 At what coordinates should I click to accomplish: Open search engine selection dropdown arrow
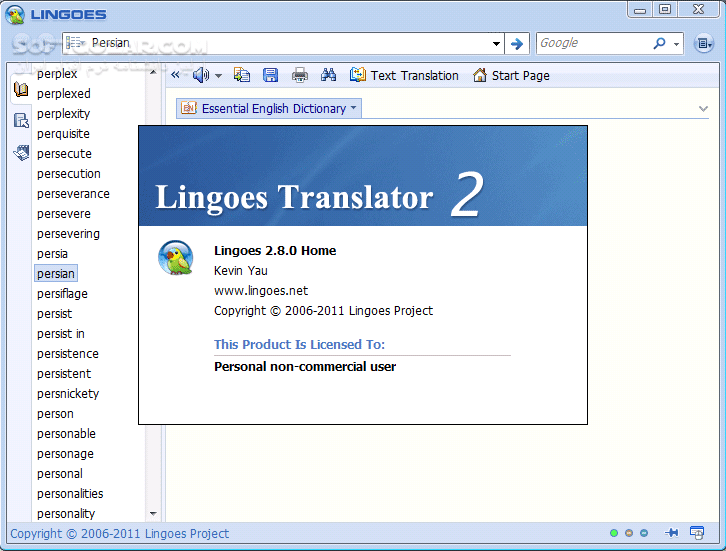pyautogui.click(x=676, y=44)
